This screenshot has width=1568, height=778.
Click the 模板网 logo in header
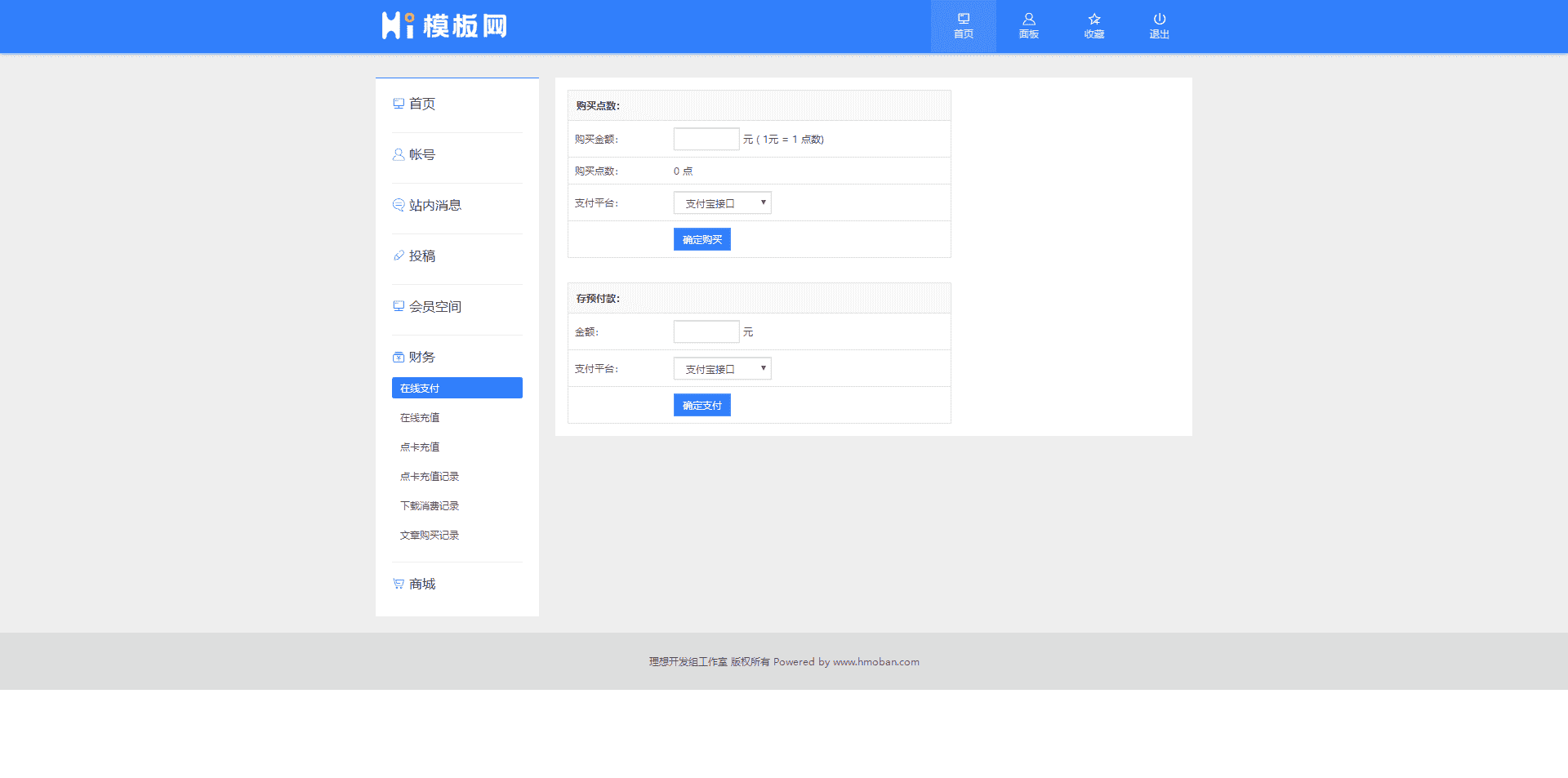click(x=445, y=25)
